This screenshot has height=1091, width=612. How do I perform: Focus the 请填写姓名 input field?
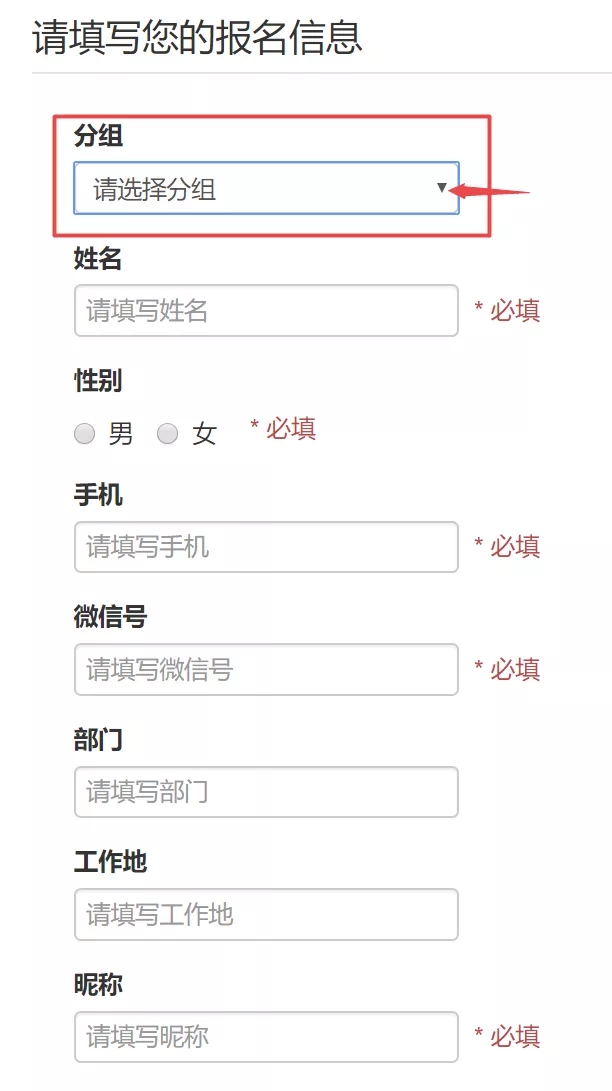pos(266,311)
